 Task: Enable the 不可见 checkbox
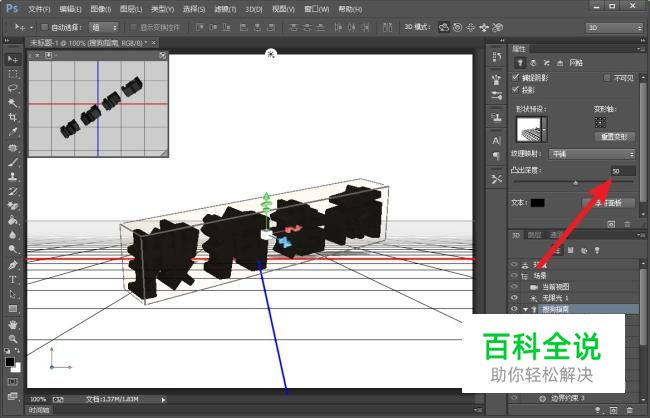[x=607, y=78]
